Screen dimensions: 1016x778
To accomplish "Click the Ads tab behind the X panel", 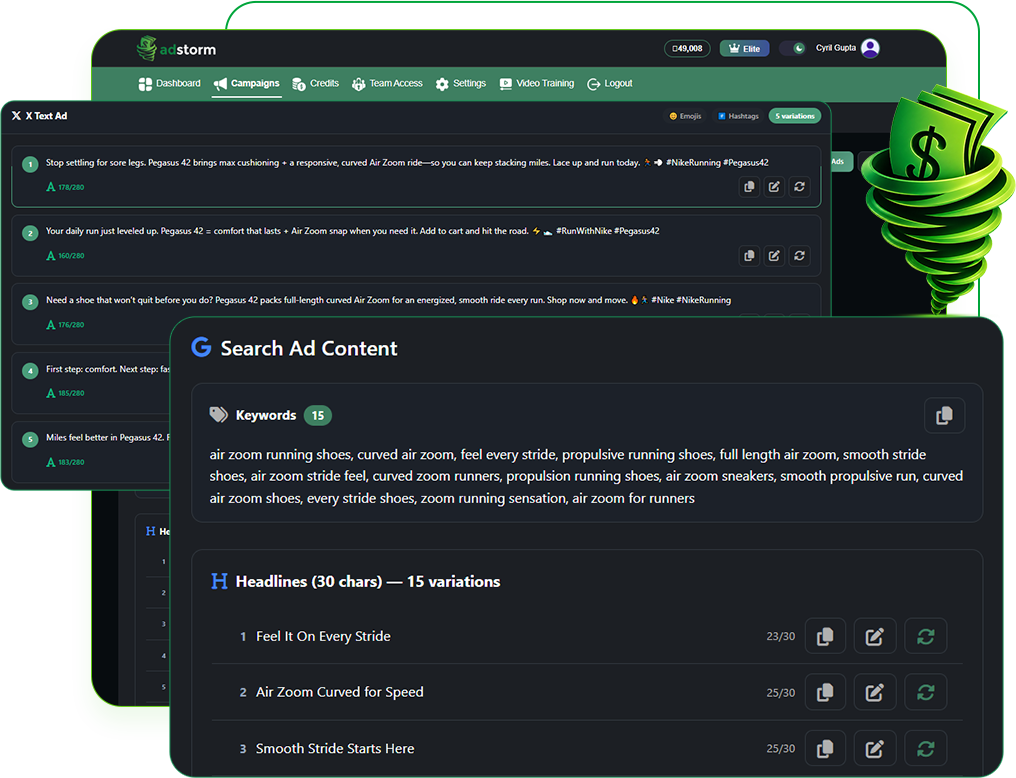I will [x=840, y=162].
